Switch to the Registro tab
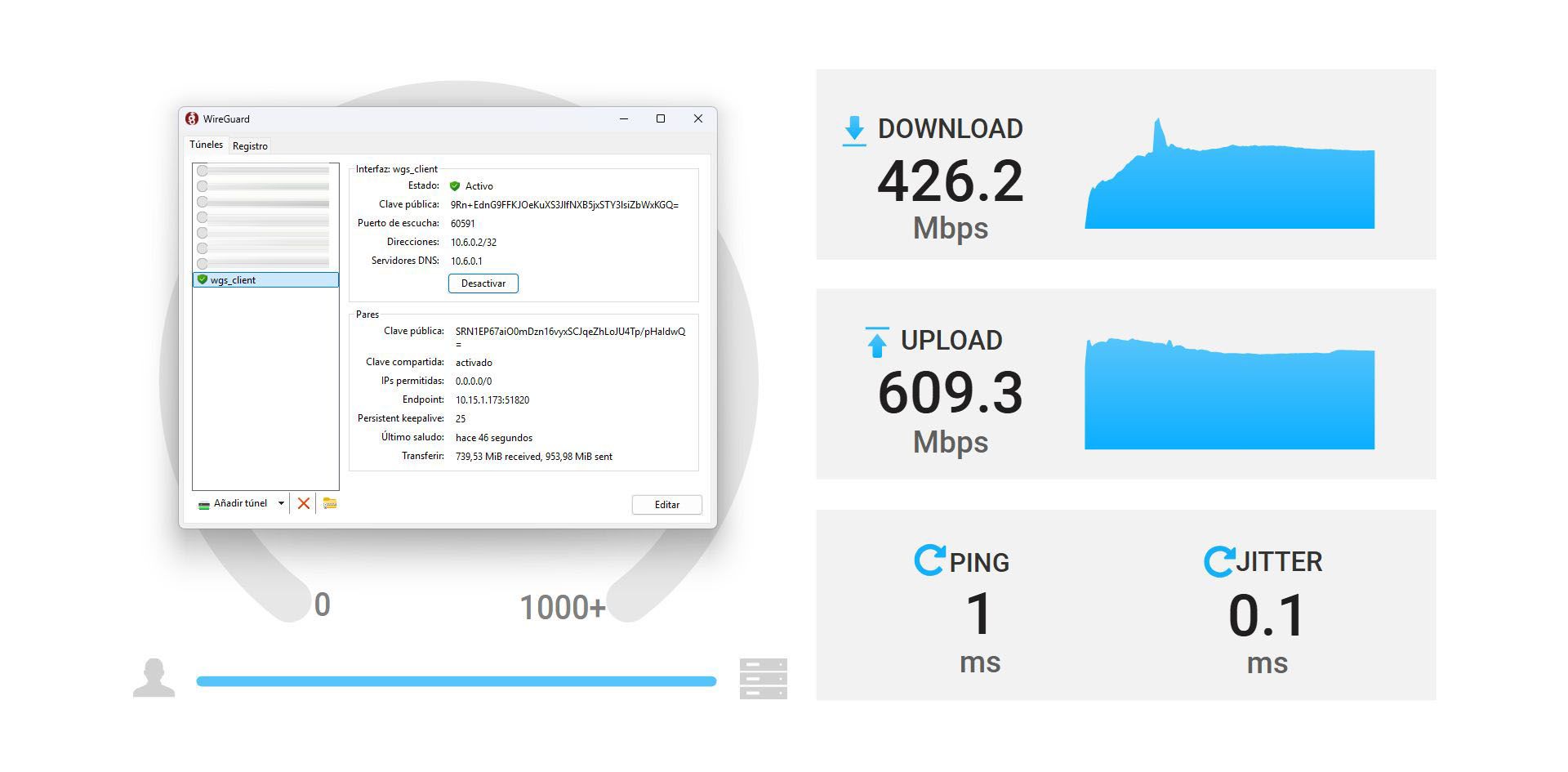Screen dimensions: 1568x772 tap(250, 145)
